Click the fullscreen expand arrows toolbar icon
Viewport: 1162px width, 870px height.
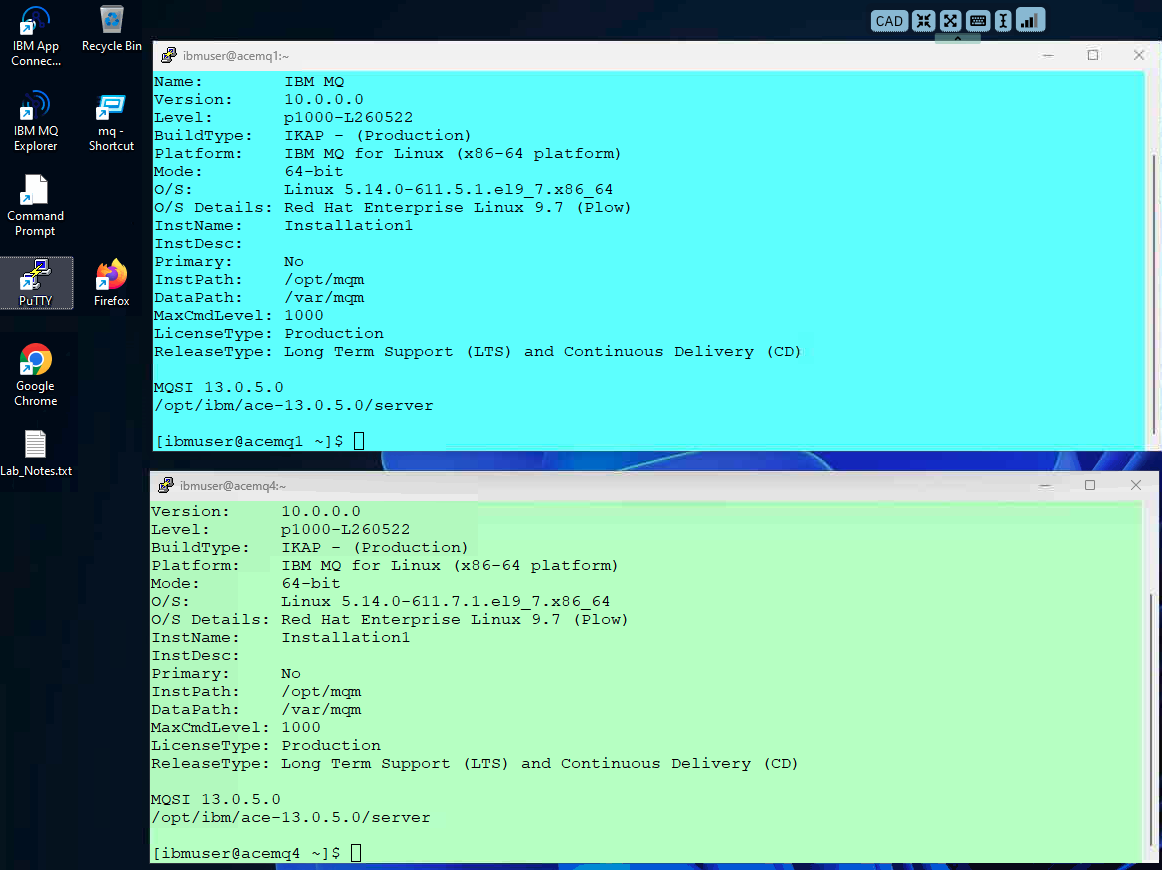(951, 21)
